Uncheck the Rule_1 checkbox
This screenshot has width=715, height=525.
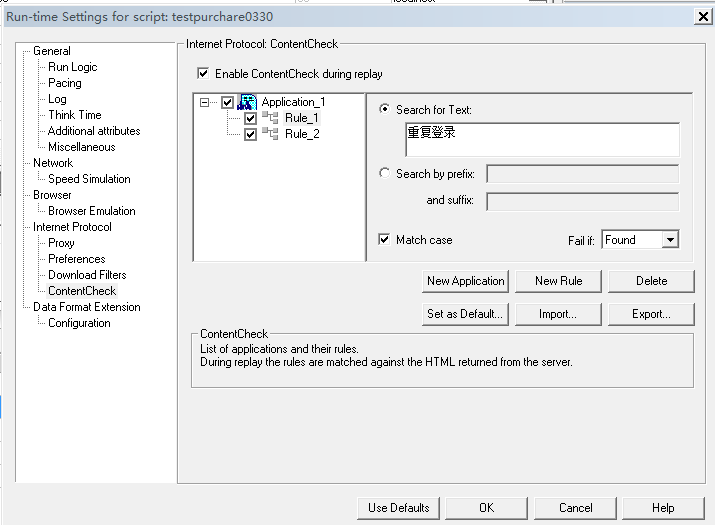point(250,119)
